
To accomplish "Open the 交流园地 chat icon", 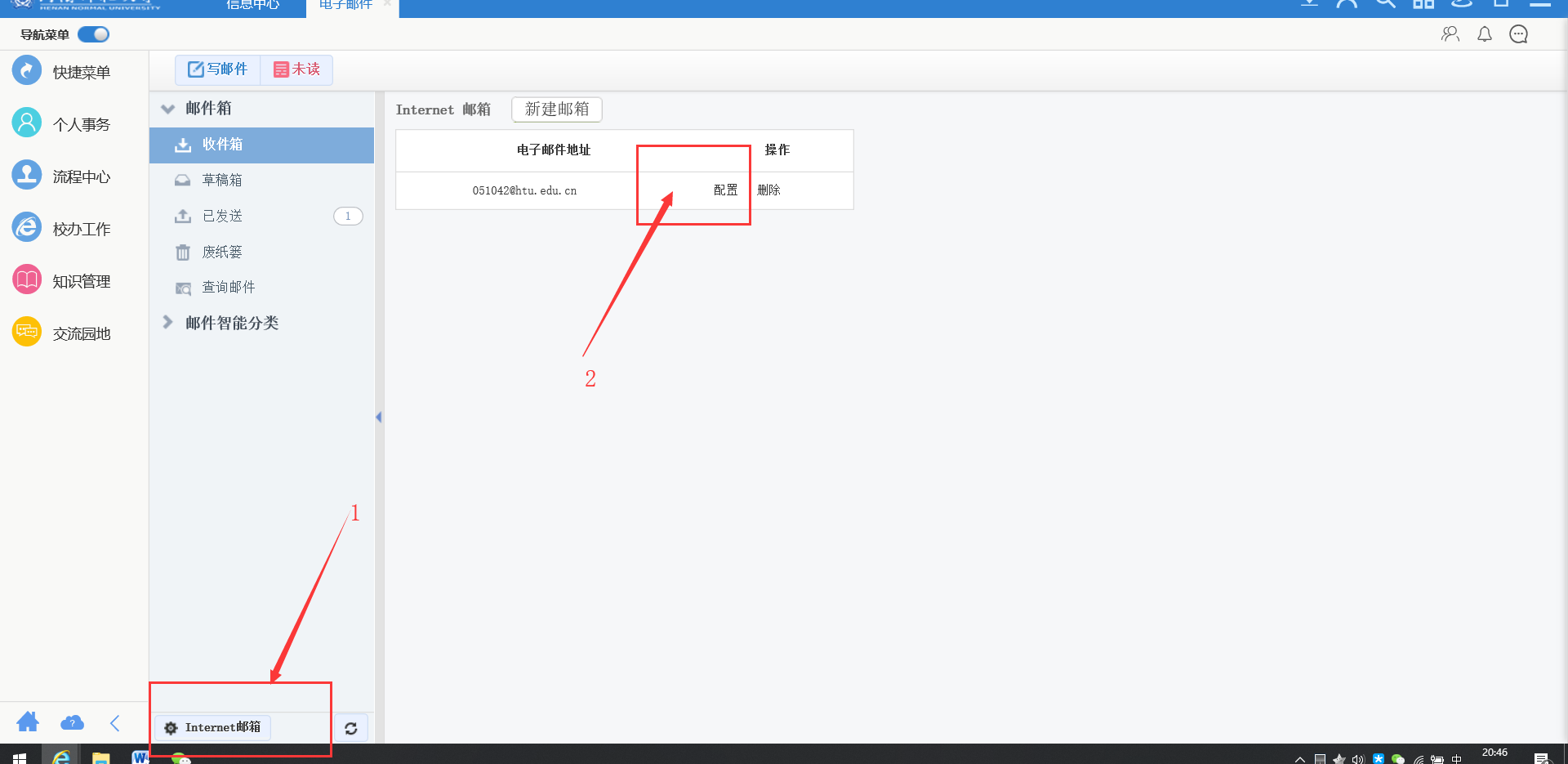I will tap(27, 333).
